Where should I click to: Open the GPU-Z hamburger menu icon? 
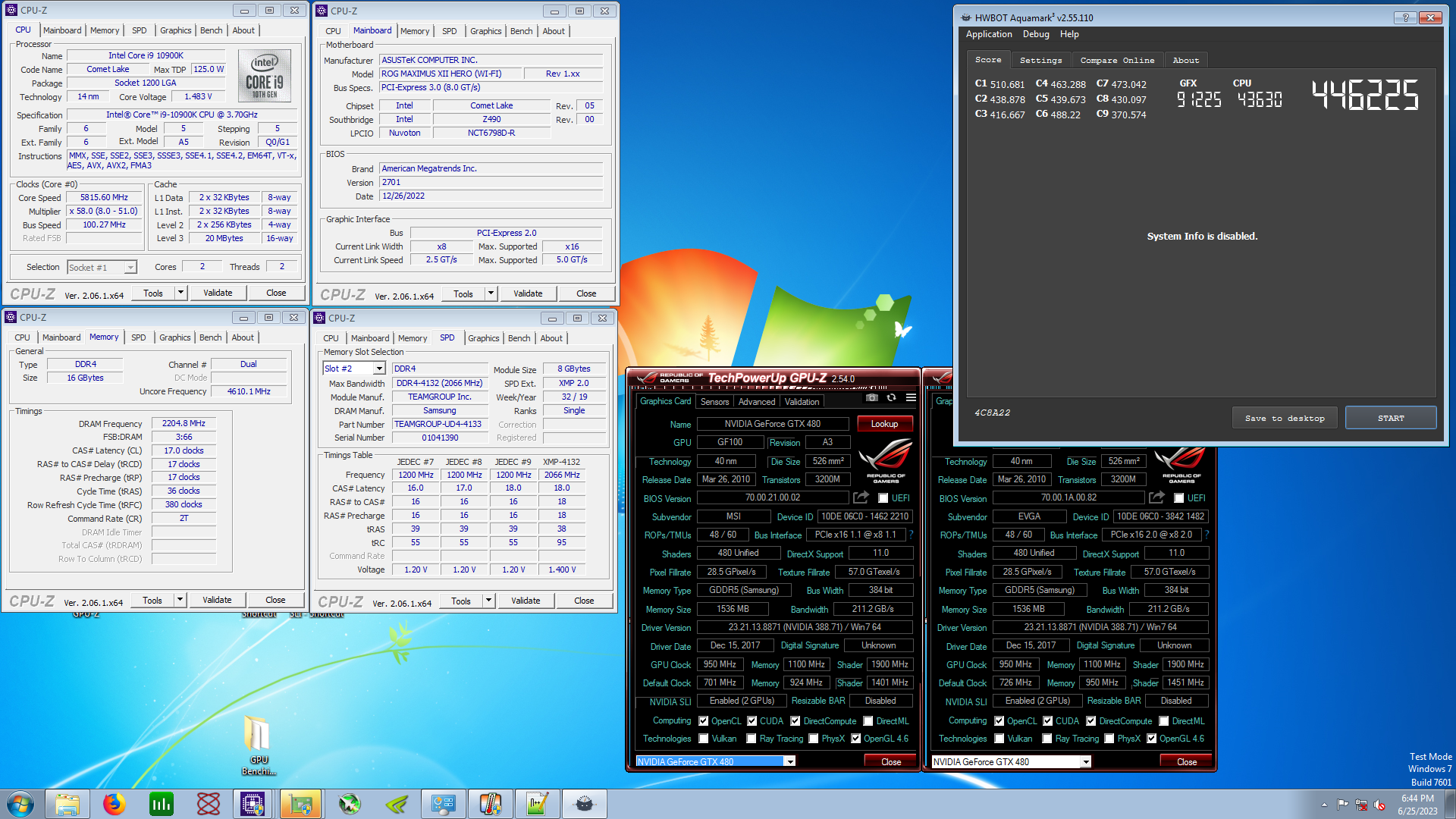911,397
